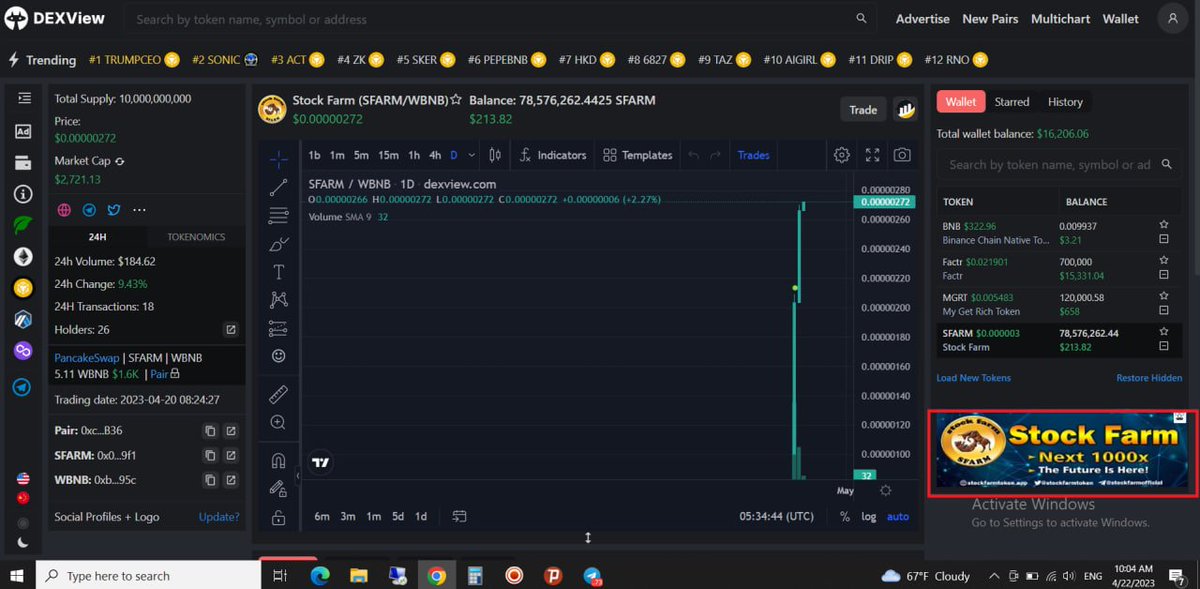Image resolution: width=1200 pixels, height=589 pixels.
Task: Set chart interval to 1h
Action: tap(414, 155)
